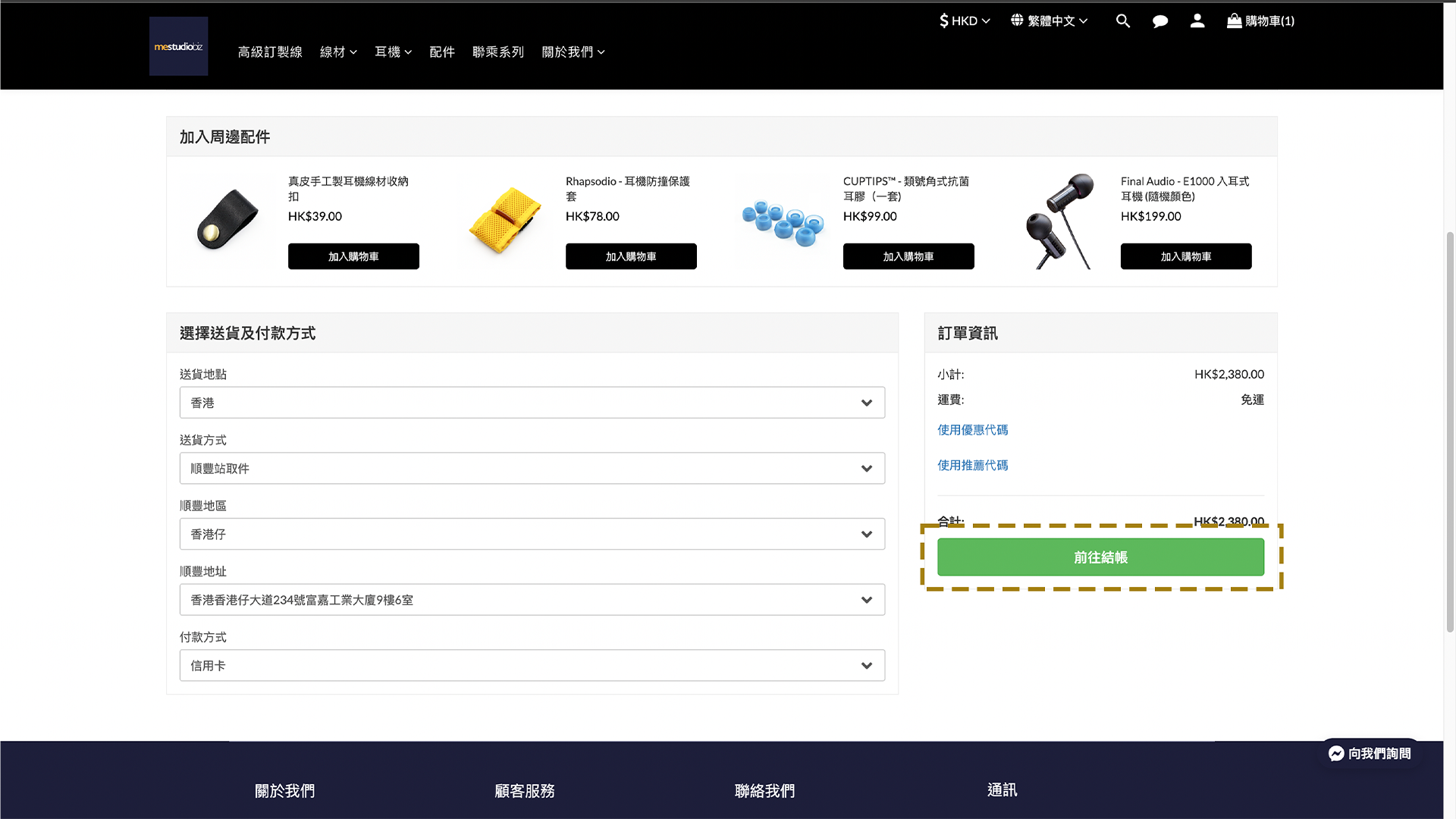Viewport: 1456px width, 819px height.
Task: Click the user account icon
Action: point(1197,21)
